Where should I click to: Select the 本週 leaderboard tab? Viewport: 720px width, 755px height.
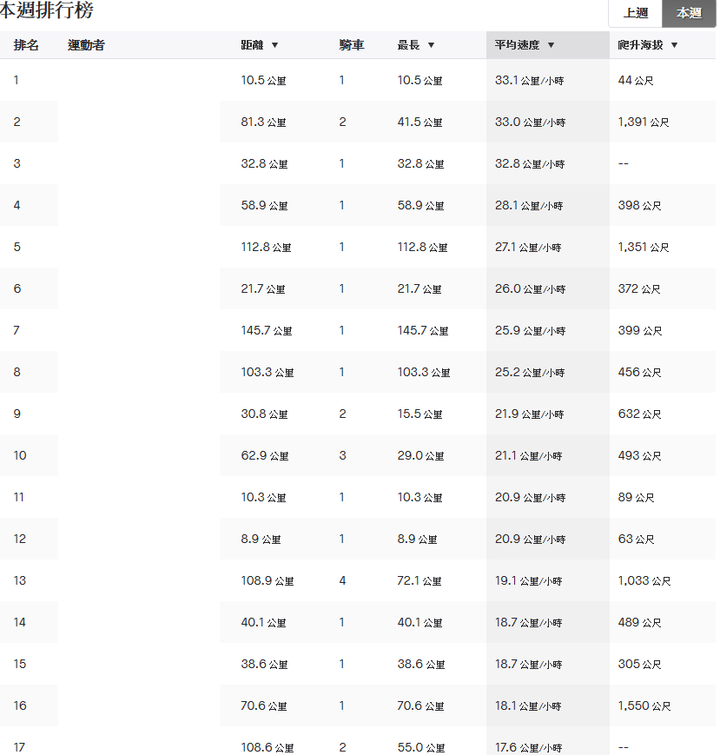click(x=689, y=13)
